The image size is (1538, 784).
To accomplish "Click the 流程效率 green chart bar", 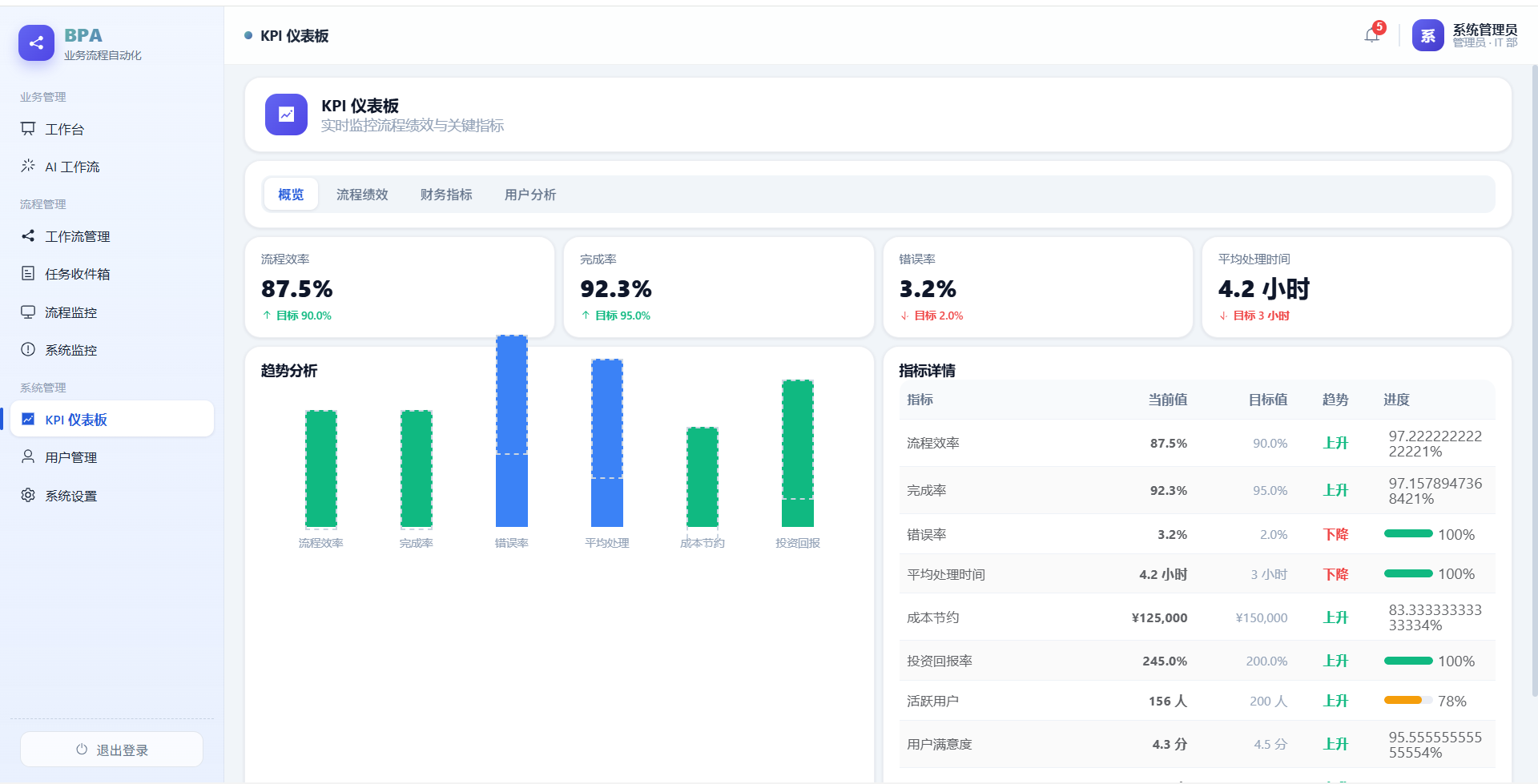I will [x=321, y=468].
